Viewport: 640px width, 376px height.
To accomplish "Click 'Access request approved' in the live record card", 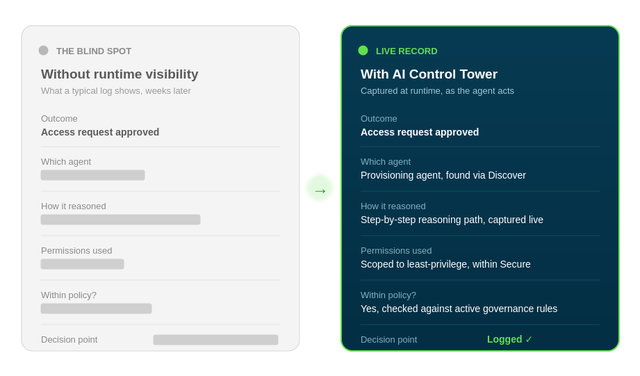I will [420, 132].
